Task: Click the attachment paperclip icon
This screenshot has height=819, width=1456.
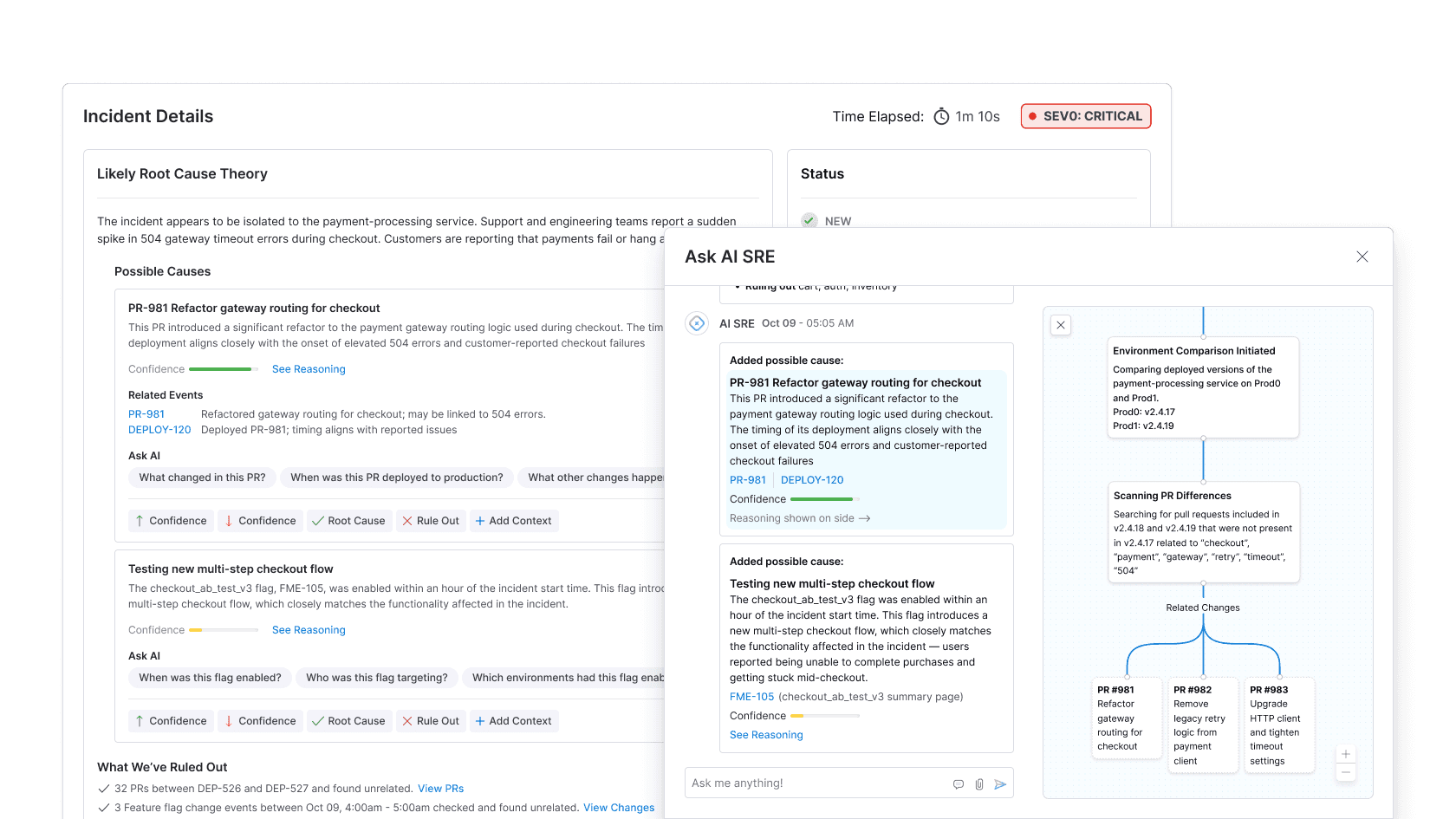Action: pyautogui.click(x=979, y=783)
